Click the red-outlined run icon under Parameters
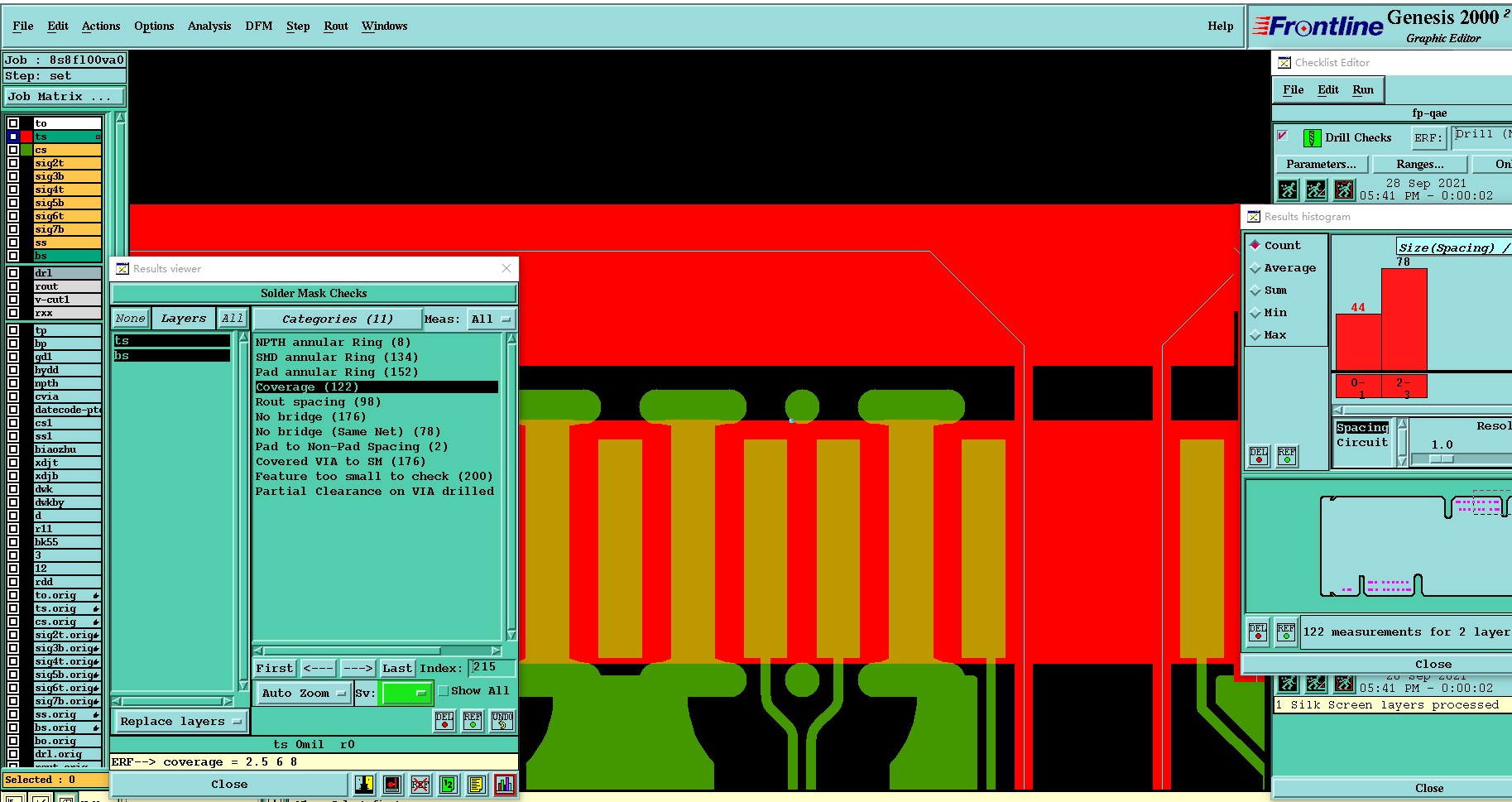 (x=1344, y=190)
